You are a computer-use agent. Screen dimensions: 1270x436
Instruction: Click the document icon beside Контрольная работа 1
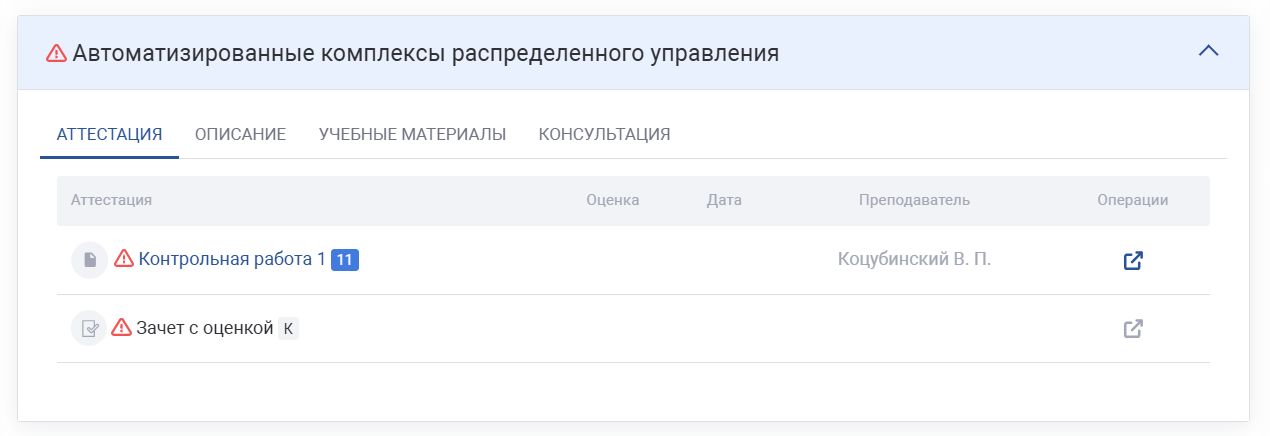(x=89, y=260)
